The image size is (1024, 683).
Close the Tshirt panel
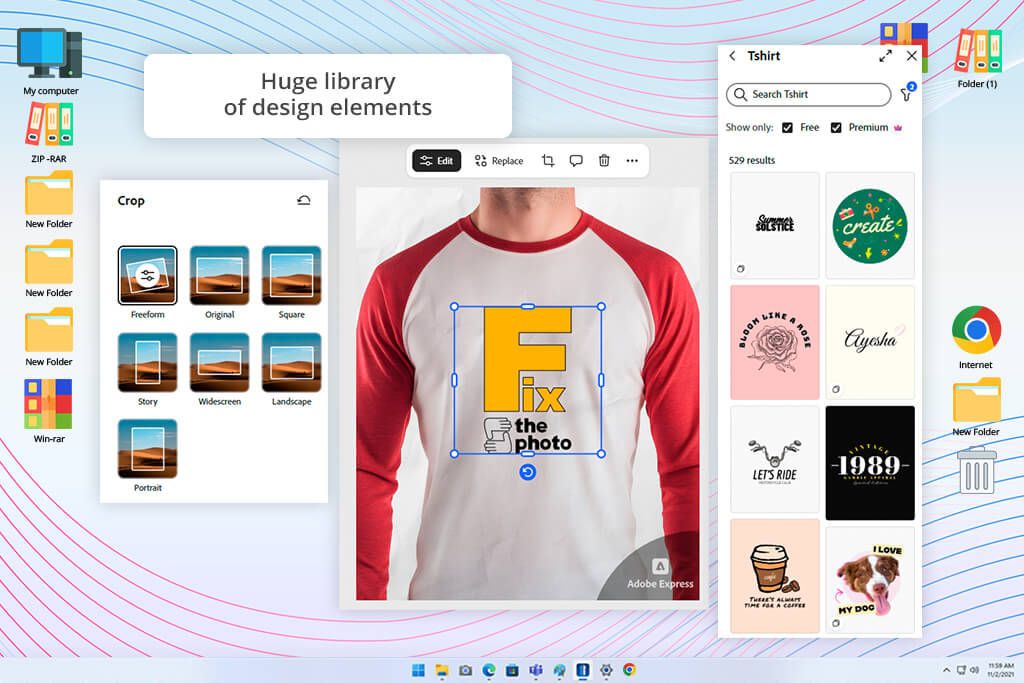[912, 56]
